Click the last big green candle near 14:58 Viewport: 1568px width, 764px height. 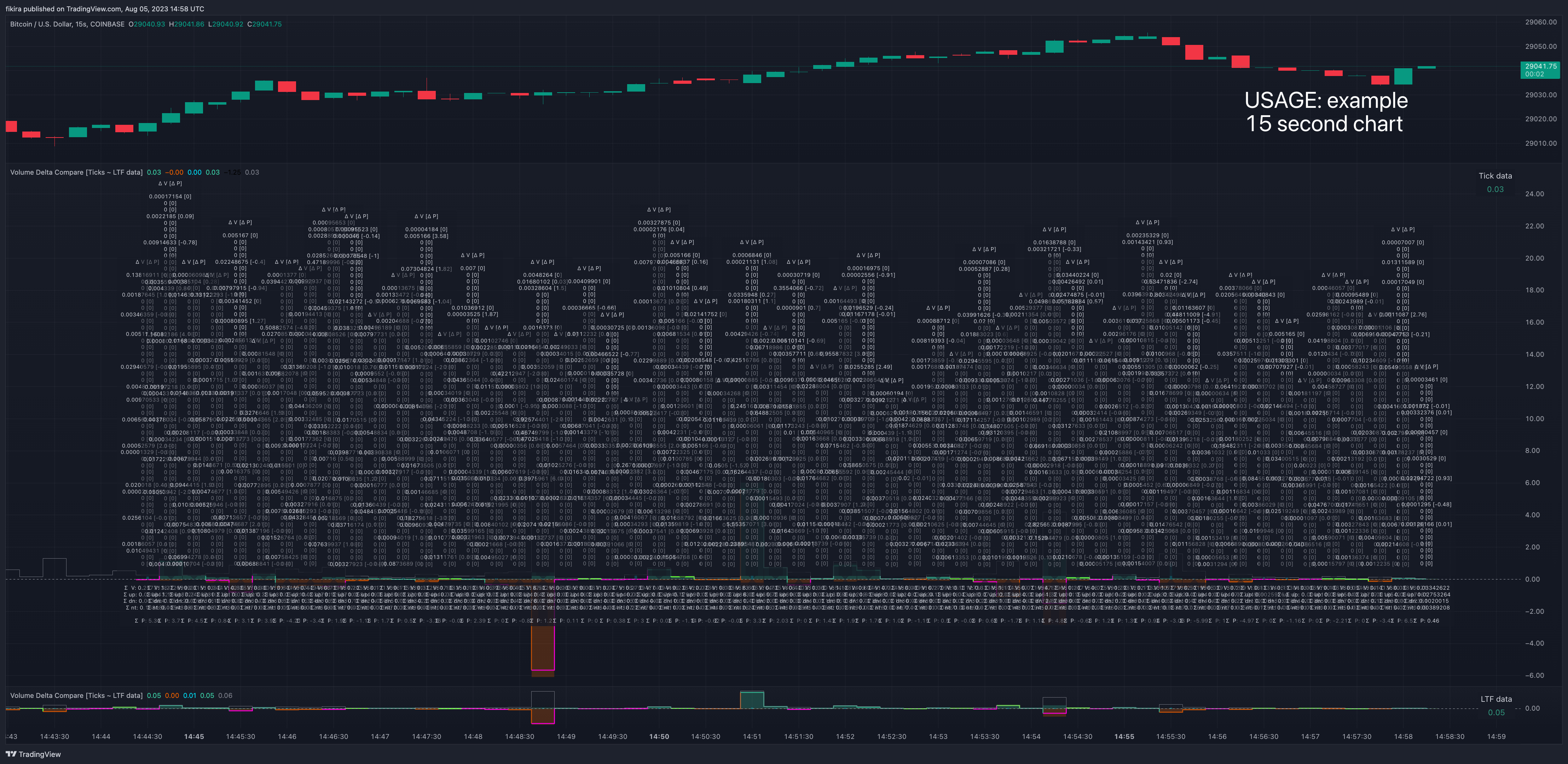pyautogui.click(x=1403, y=76)
